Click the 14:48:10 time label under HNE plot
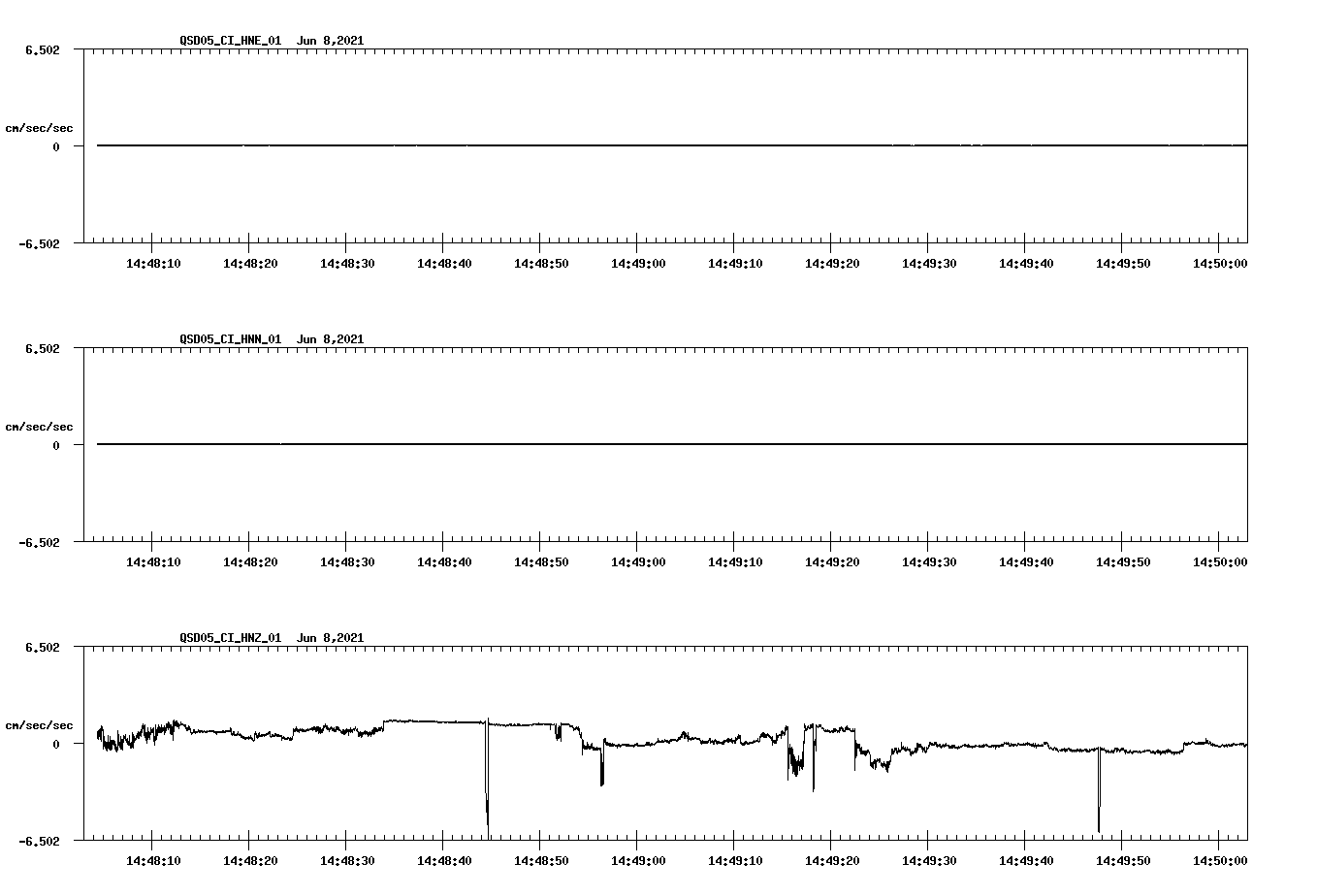1317x896 pixels. click(x=153, y=264)
